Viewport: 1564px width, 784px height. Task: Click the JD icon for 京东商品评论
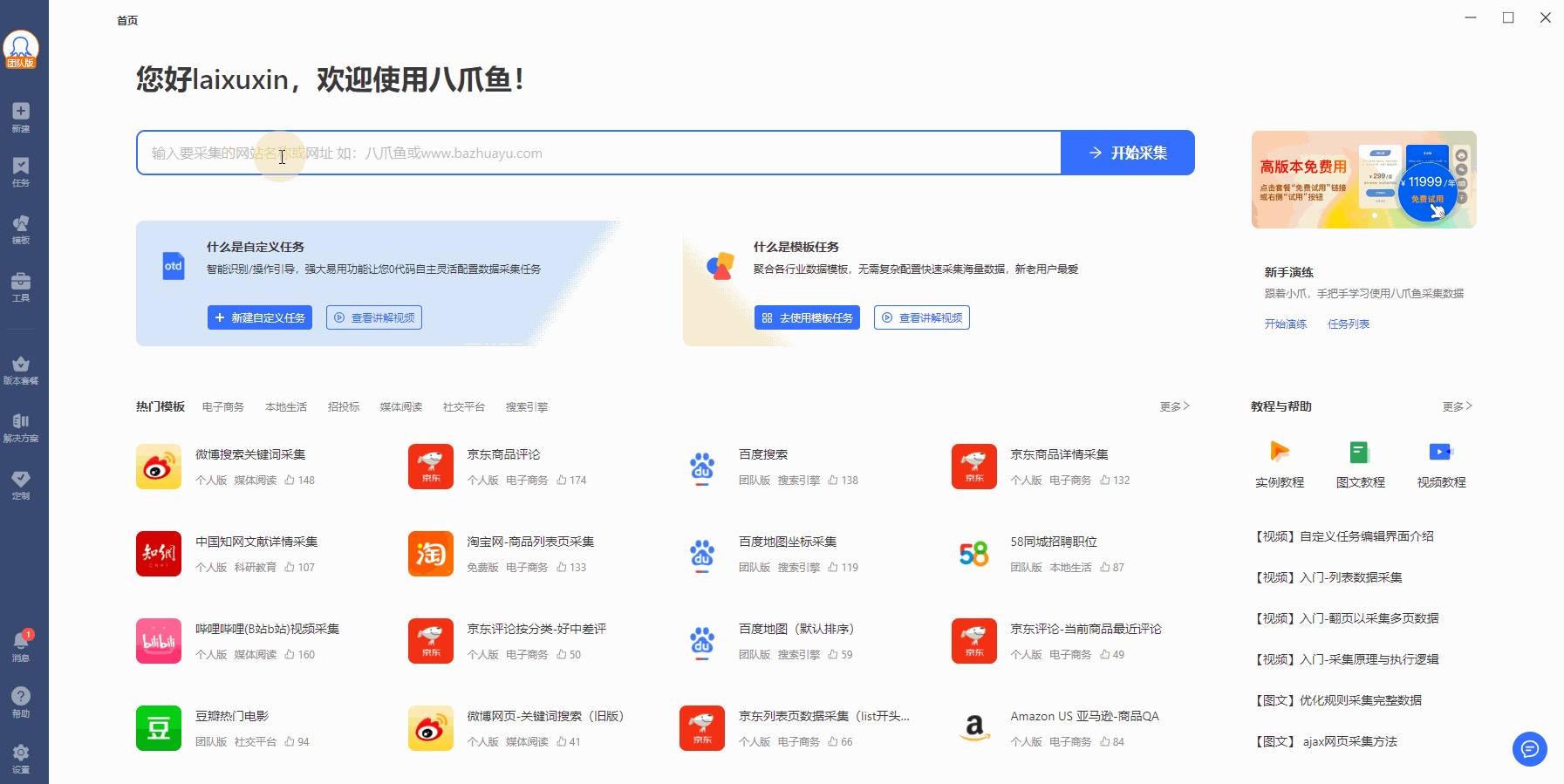(x=431, y=467)
